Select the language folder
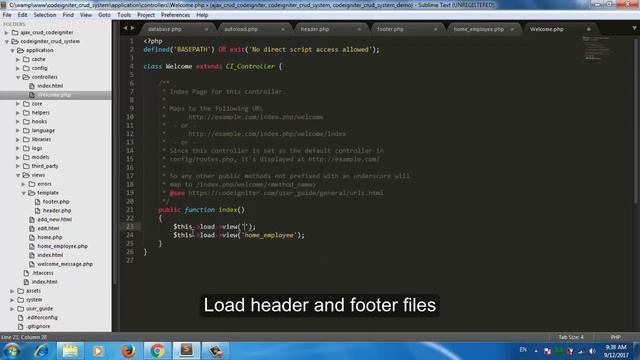640x360 pixels. point(43,131)
